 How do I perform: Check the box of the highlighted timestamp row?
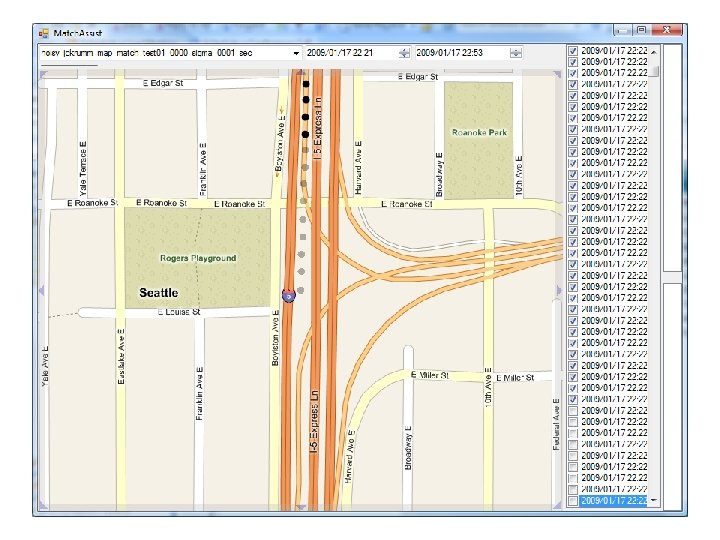click(x=573, y=501)
